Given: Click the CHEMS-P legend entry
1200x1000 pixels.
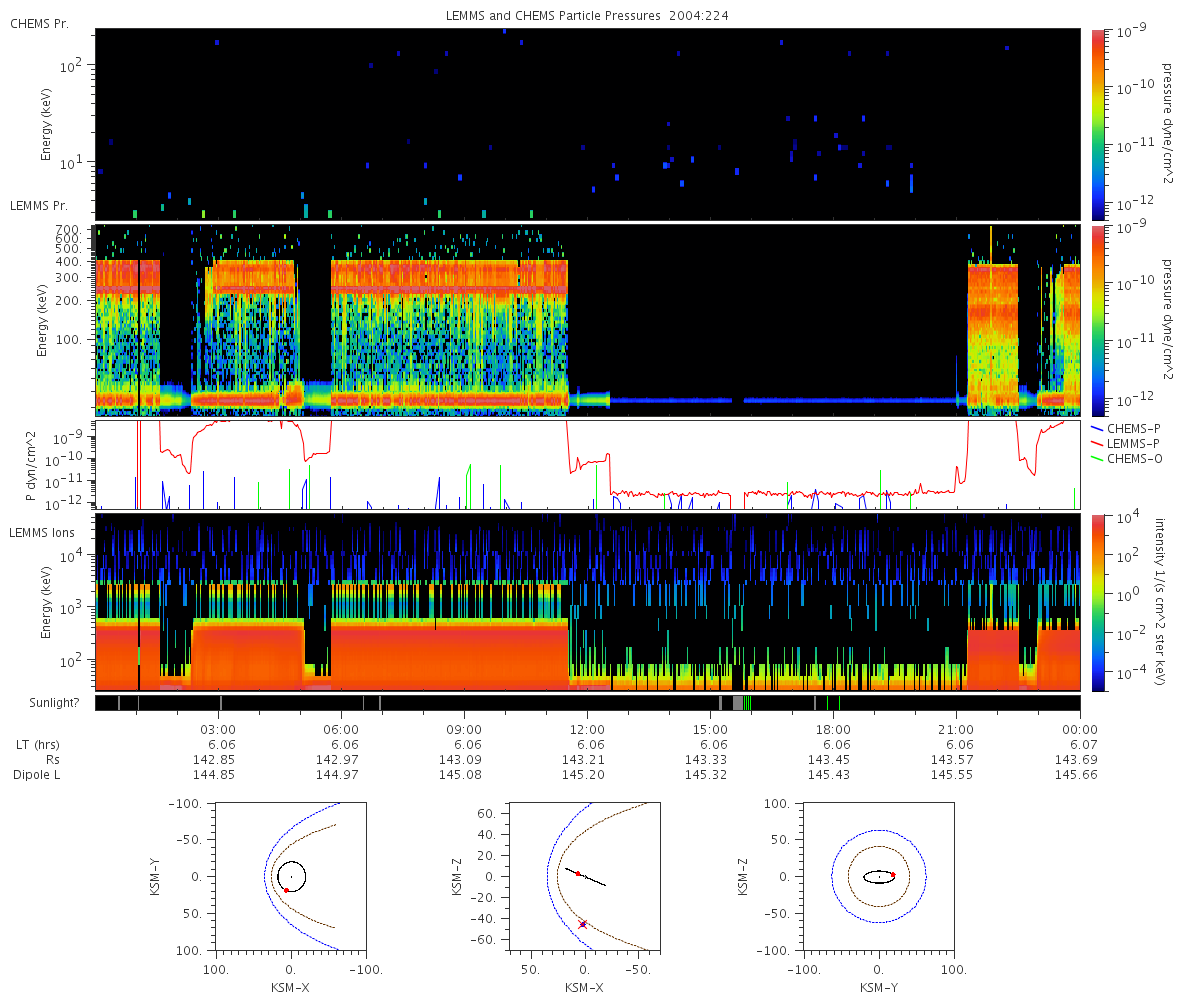Looking at the screenshot, I should (1120, 427).
